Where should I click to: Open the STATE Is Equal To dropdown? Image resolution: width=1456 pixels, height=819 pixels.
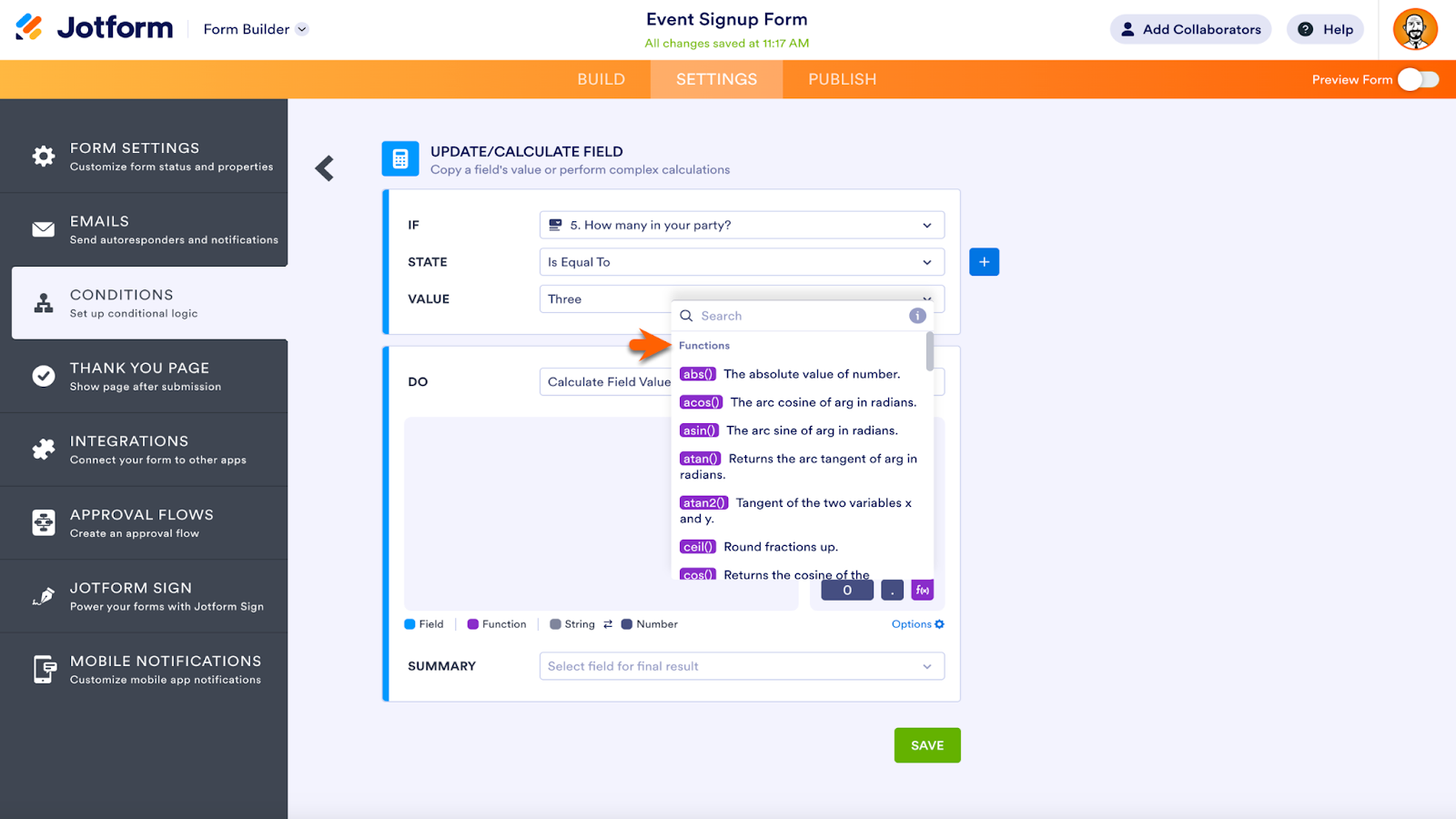(742, 262)
